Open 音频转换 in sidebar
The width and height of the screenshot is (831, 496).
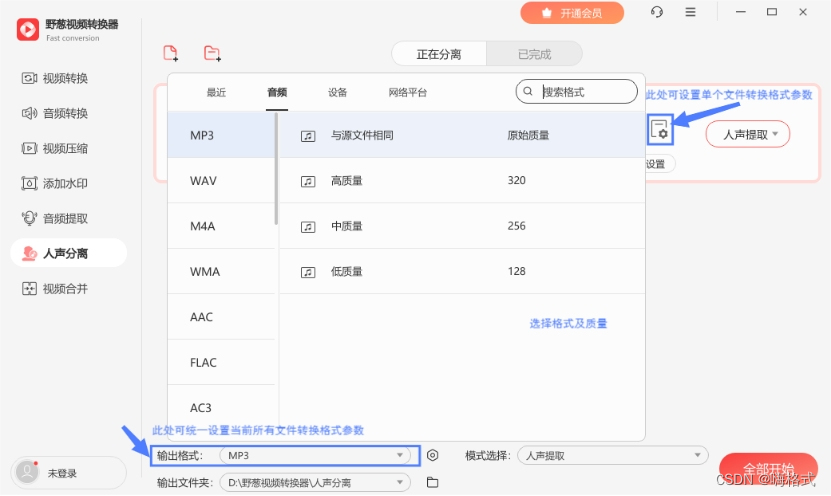pos(55,113)
